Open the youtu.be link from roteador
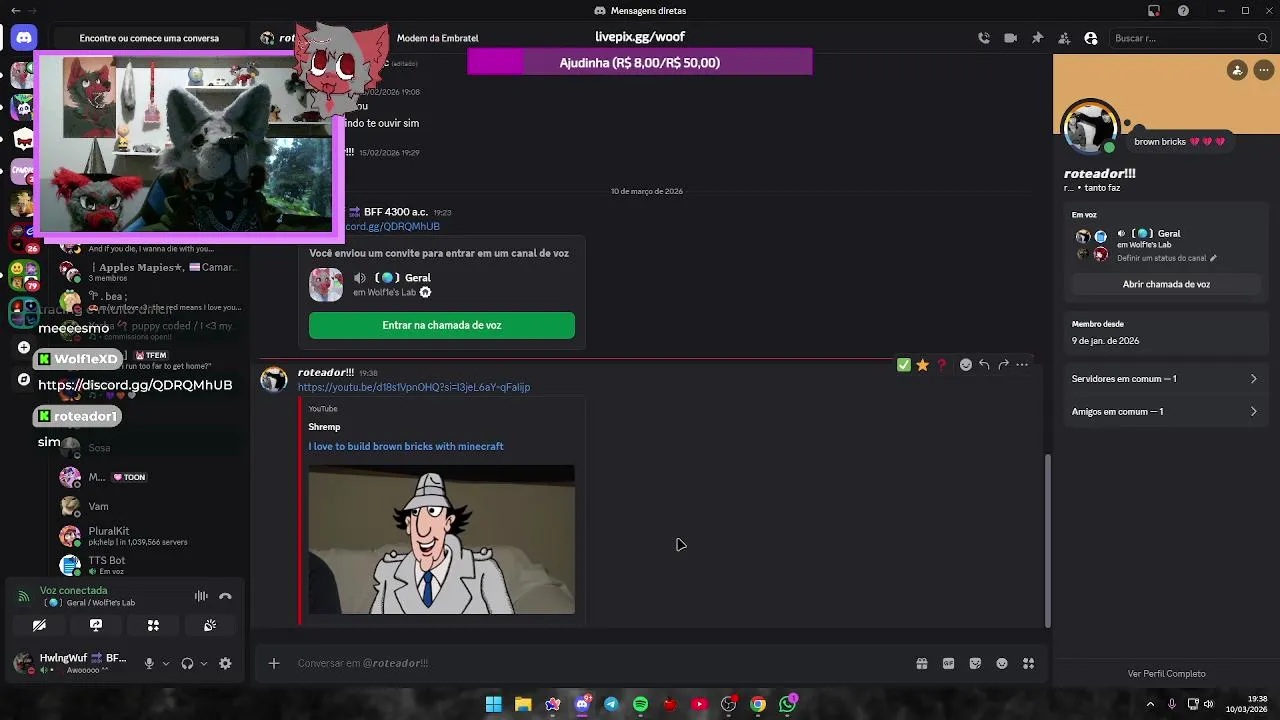1280x720 pixels. tap(414, 387)
